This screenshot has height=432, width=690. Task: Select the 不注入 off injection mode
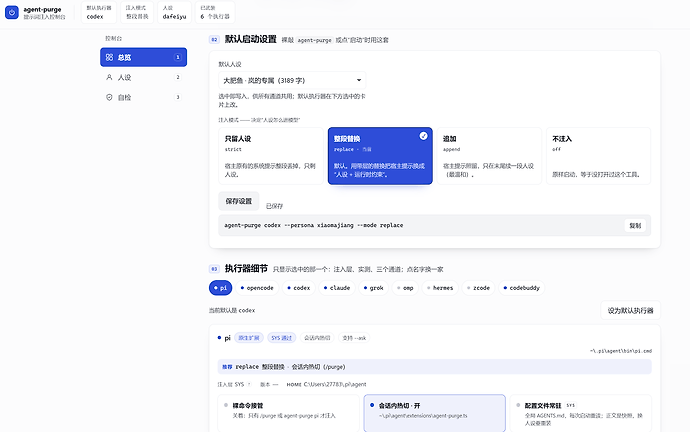[598, 156]
